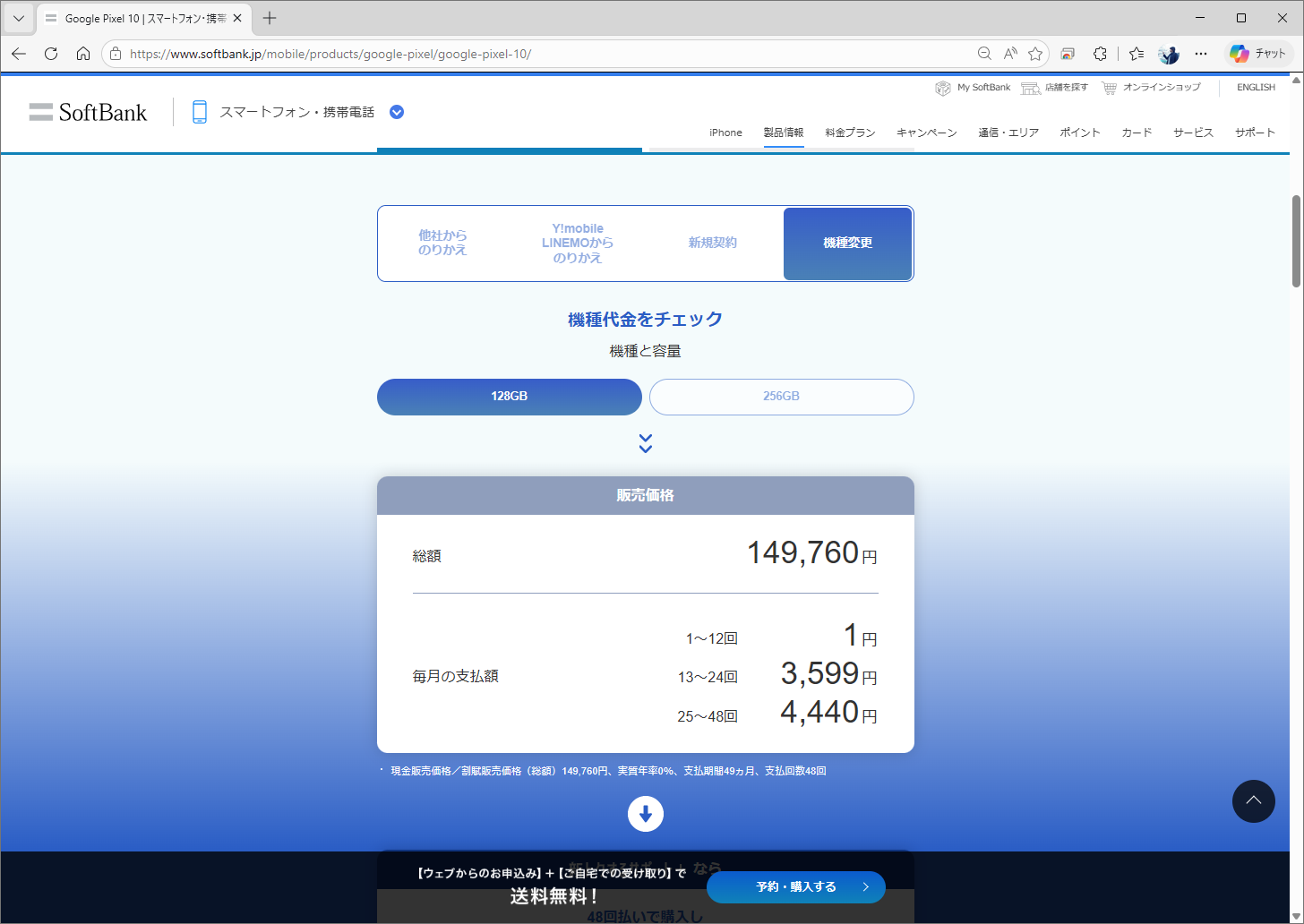Open the サービス menu
The image size is (1304, 924).
coord(1193,133)
